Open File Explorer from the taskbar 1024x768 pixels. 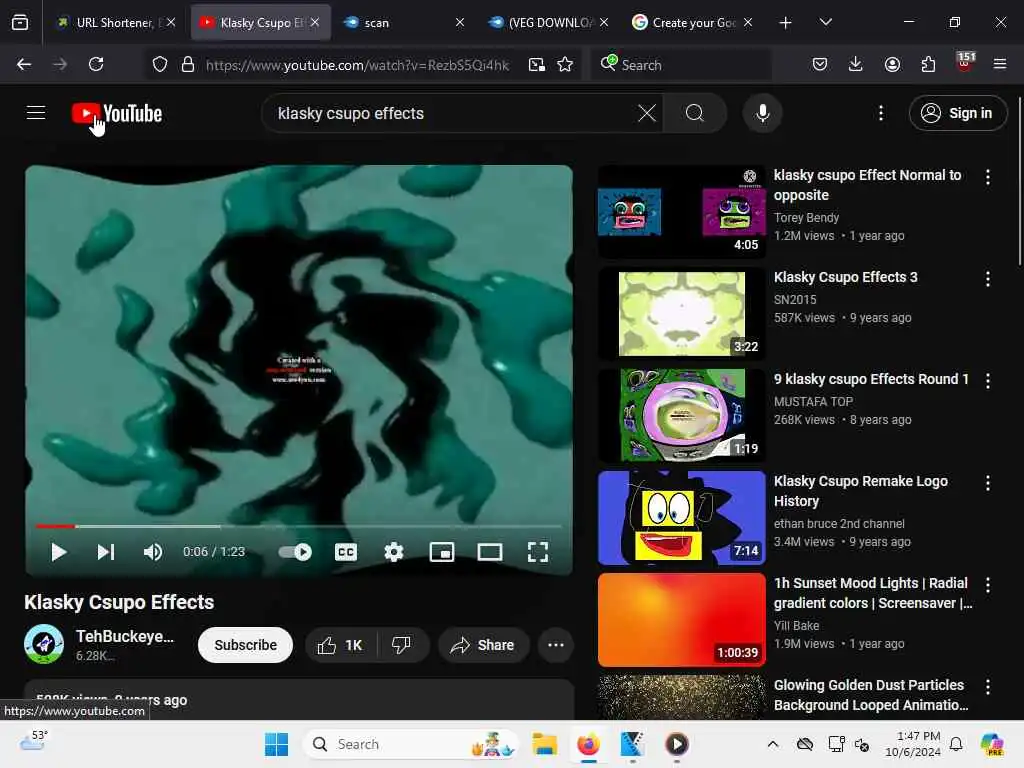coord(544,744)
